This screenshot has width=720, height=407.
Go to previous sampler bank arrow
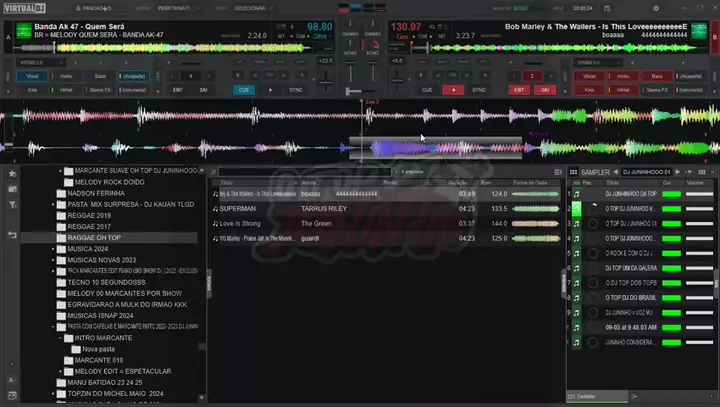pyautogui.click(x=616, y=172)
